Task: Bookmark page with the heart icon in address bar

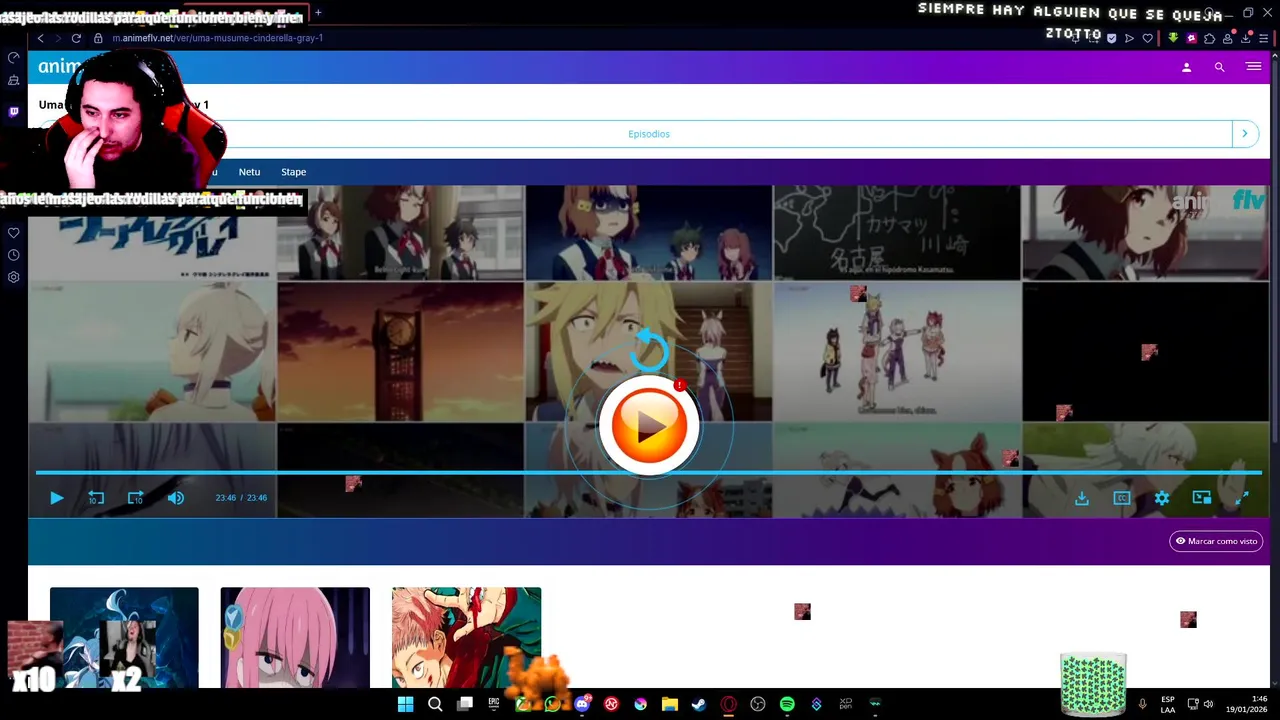Action: click(1147, 38)
